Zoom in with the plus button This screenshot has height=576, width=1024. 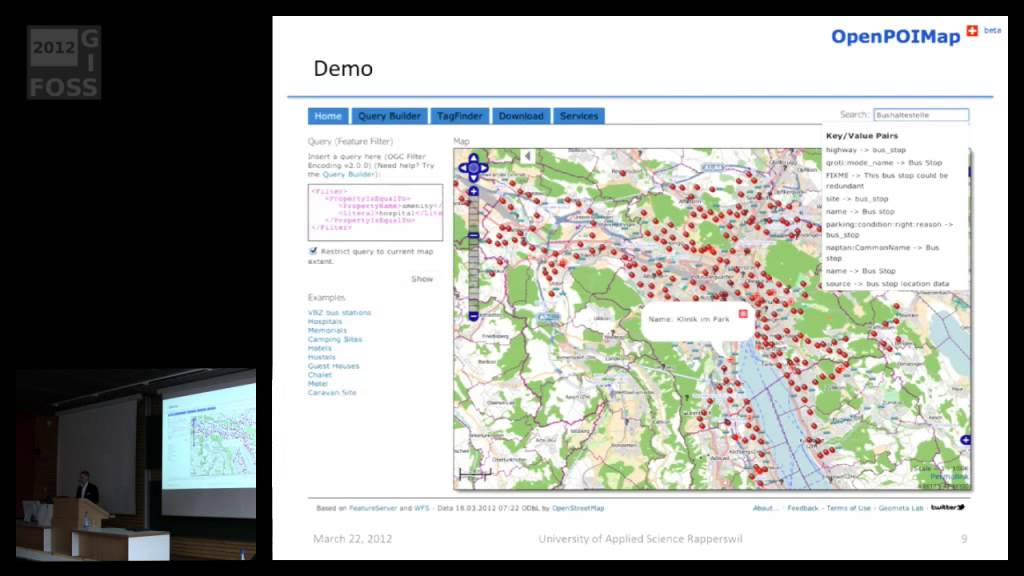[473, 191]
